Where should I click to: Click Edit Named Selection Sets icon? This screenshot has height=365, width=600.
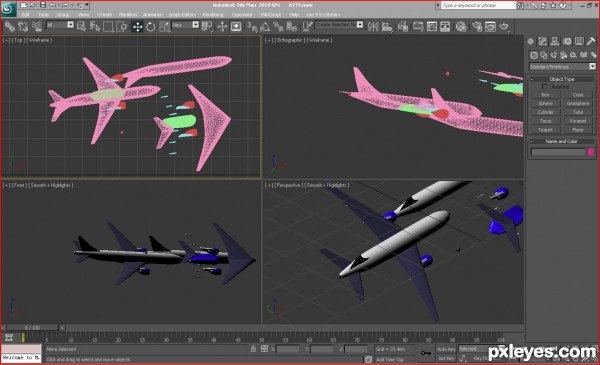(x=307, y=26)
